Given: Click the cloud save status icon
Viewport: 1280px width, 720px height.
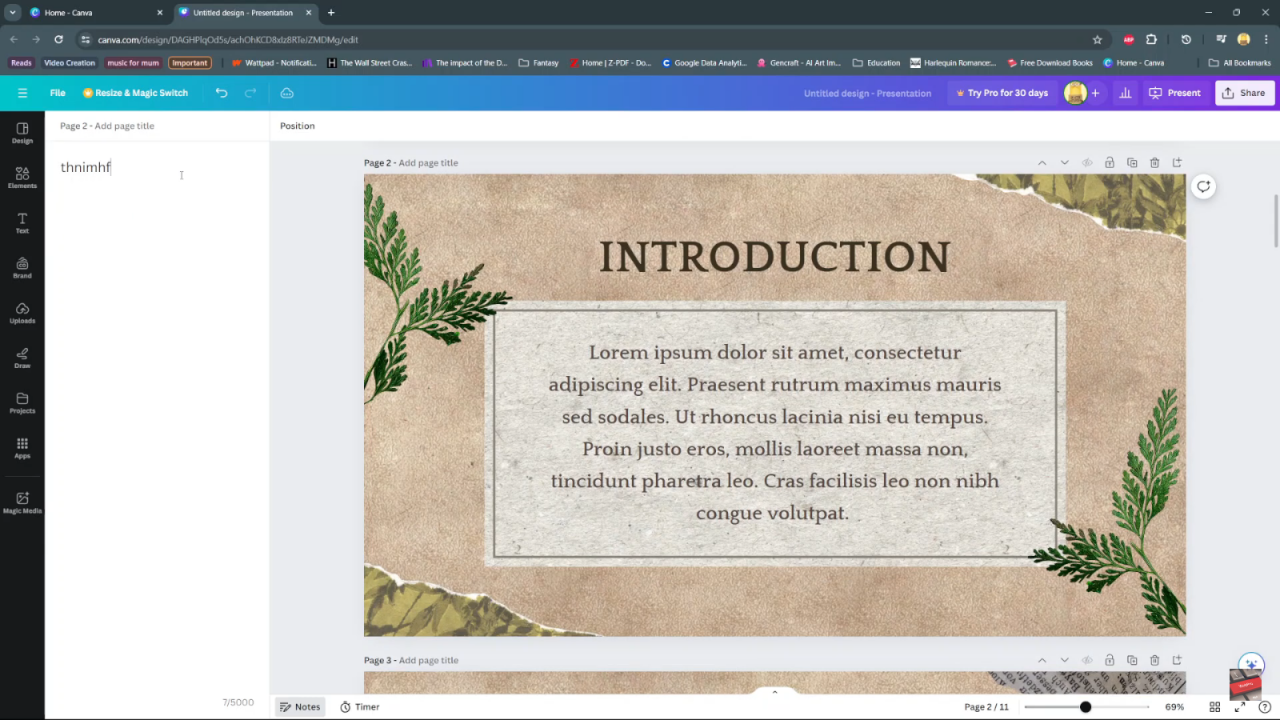Looking at the screenshot, I should (x=287, y=93).
